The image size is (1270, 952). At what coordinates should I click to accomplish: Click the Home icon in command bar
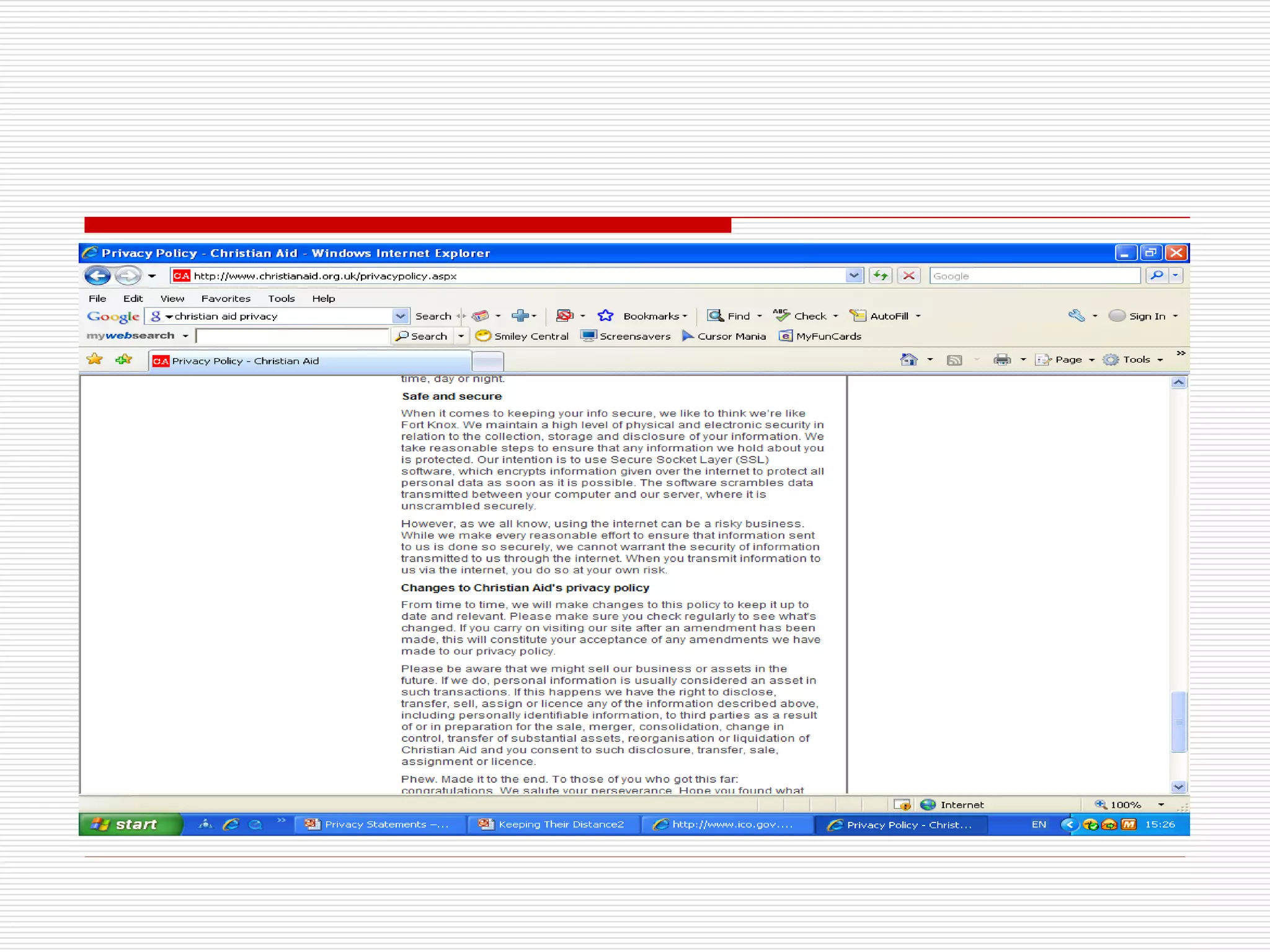point(908,359)
